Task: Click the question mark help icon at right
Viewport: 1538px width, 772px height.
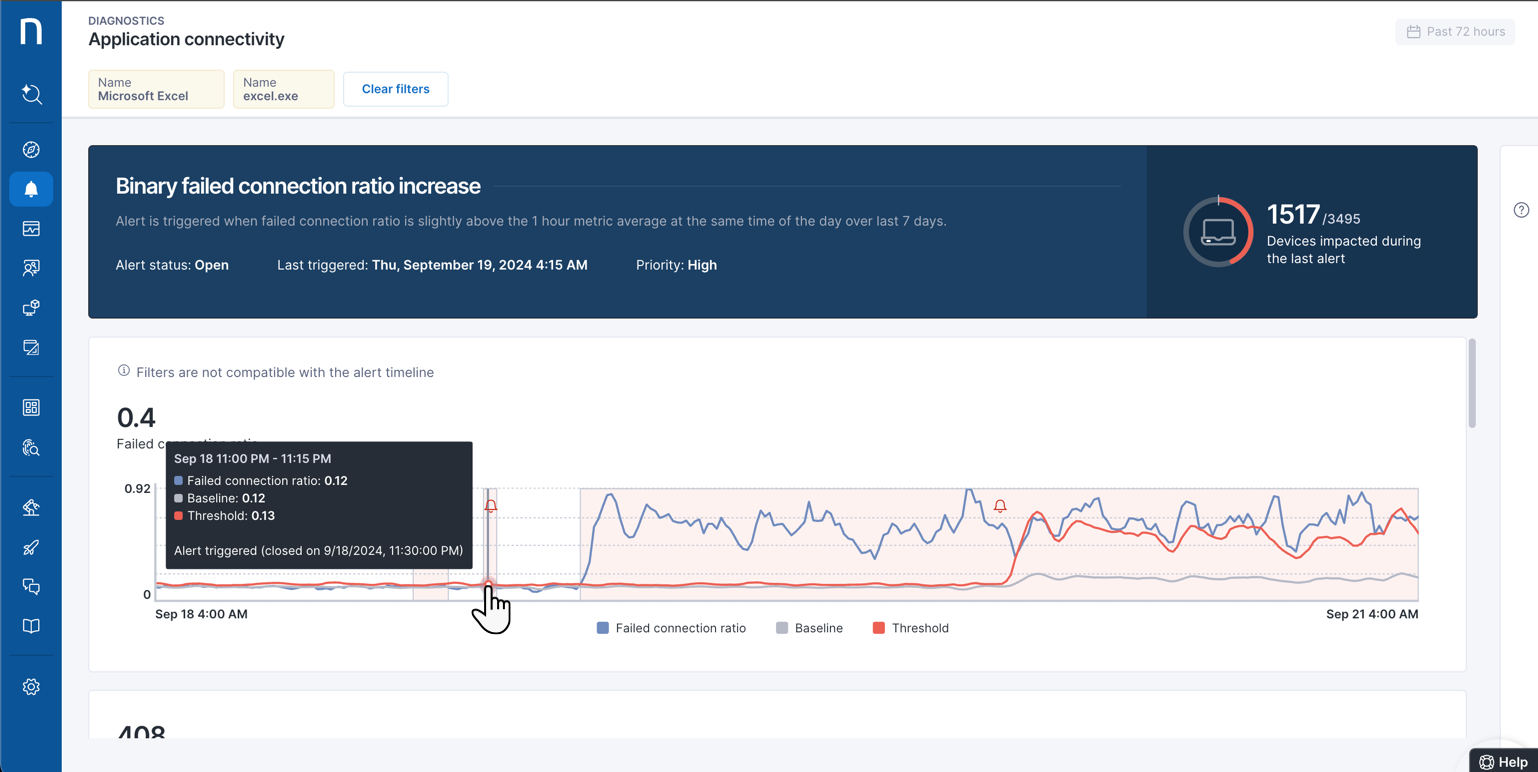Action: tap(1521, 210)
